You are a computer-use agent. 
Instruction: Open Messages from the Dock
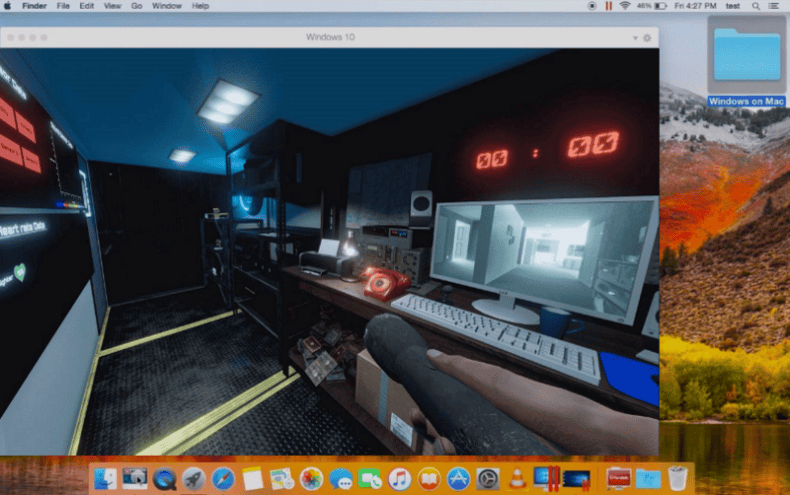click(341, 478)
